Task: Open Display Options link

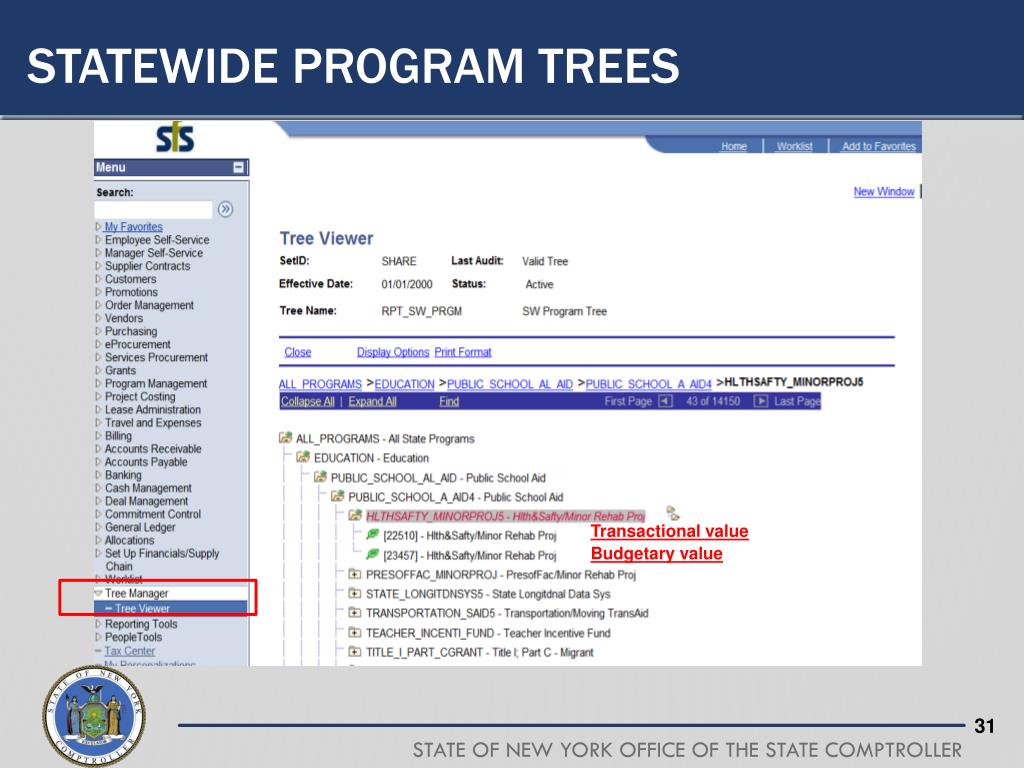Action: coord(393,352)
